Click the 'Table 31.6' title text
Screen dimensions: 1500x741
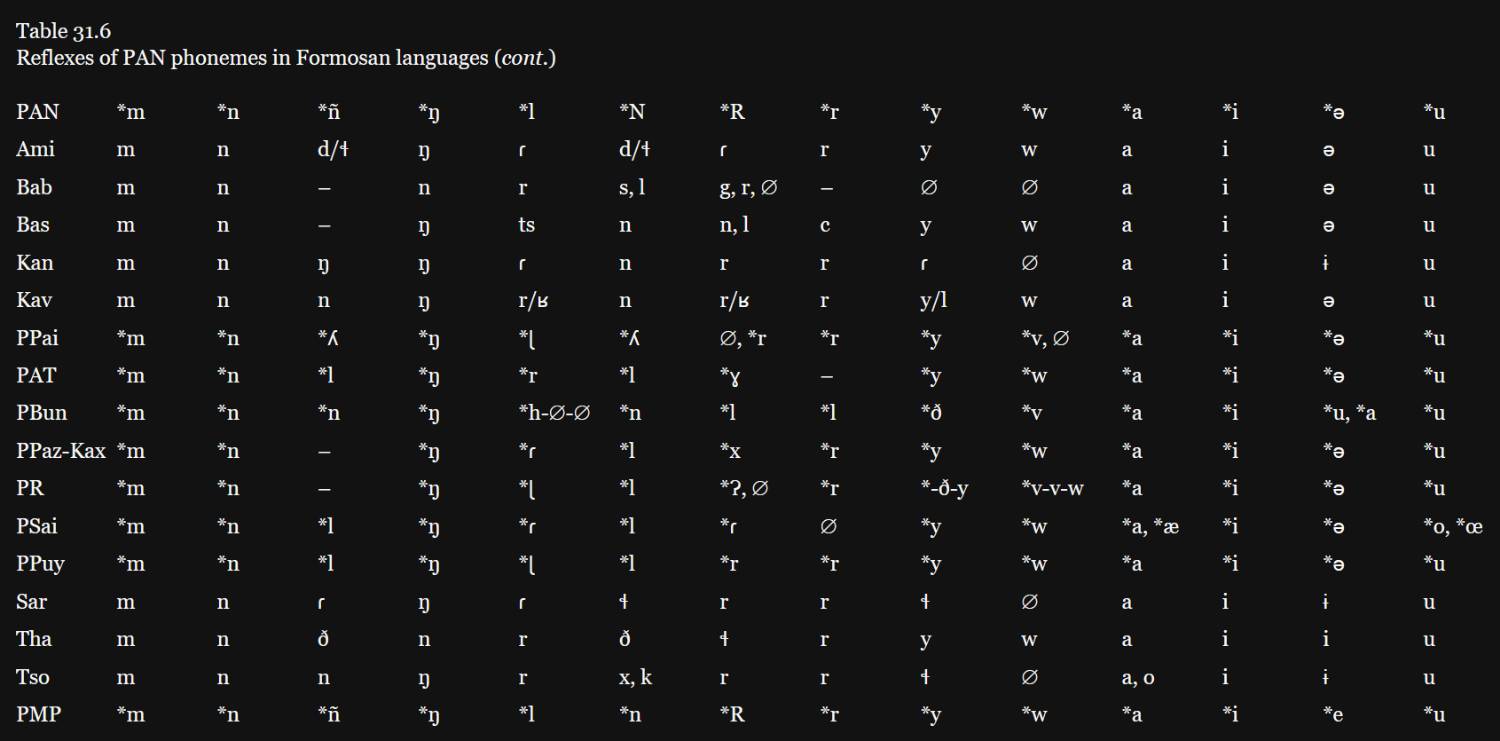click(63, 31)
